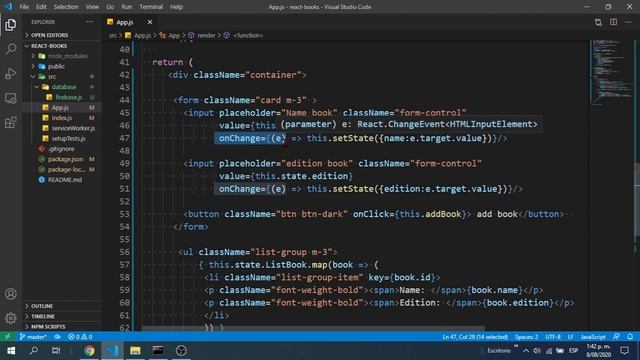Image resolution: width=640 pixels, height=360 pixels.
Task: Click the feedback icon in status bar
Action: click(x=616, y=337)
